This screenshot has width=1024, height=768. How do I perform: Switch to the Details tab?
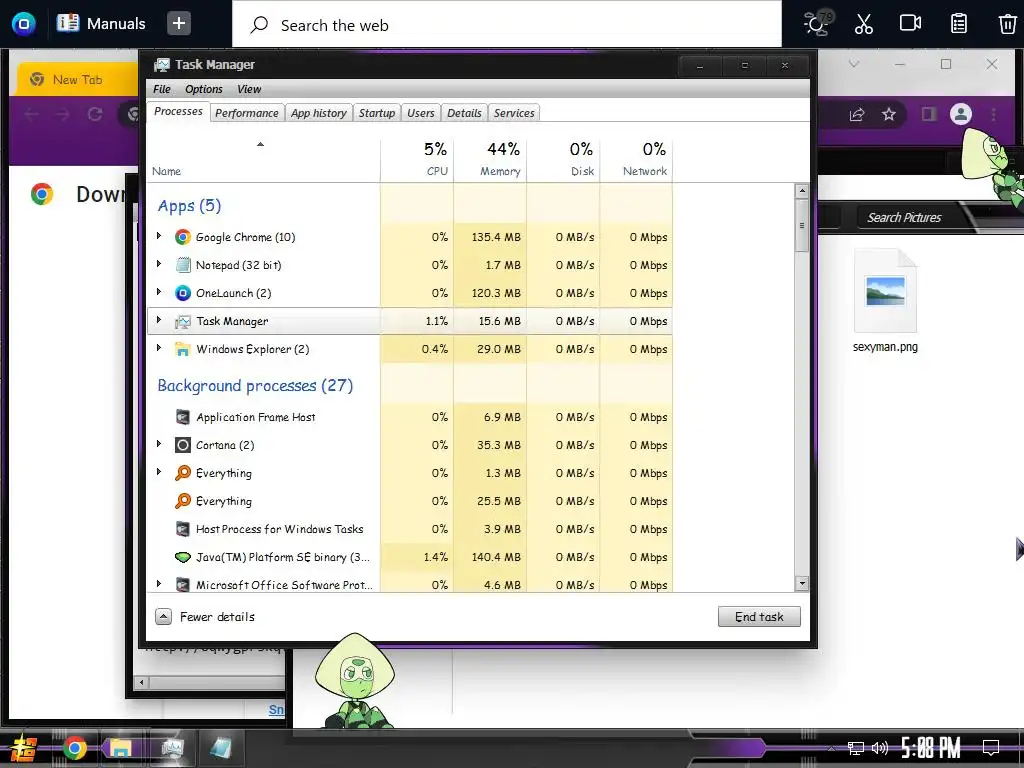click(x=464, y=113)
